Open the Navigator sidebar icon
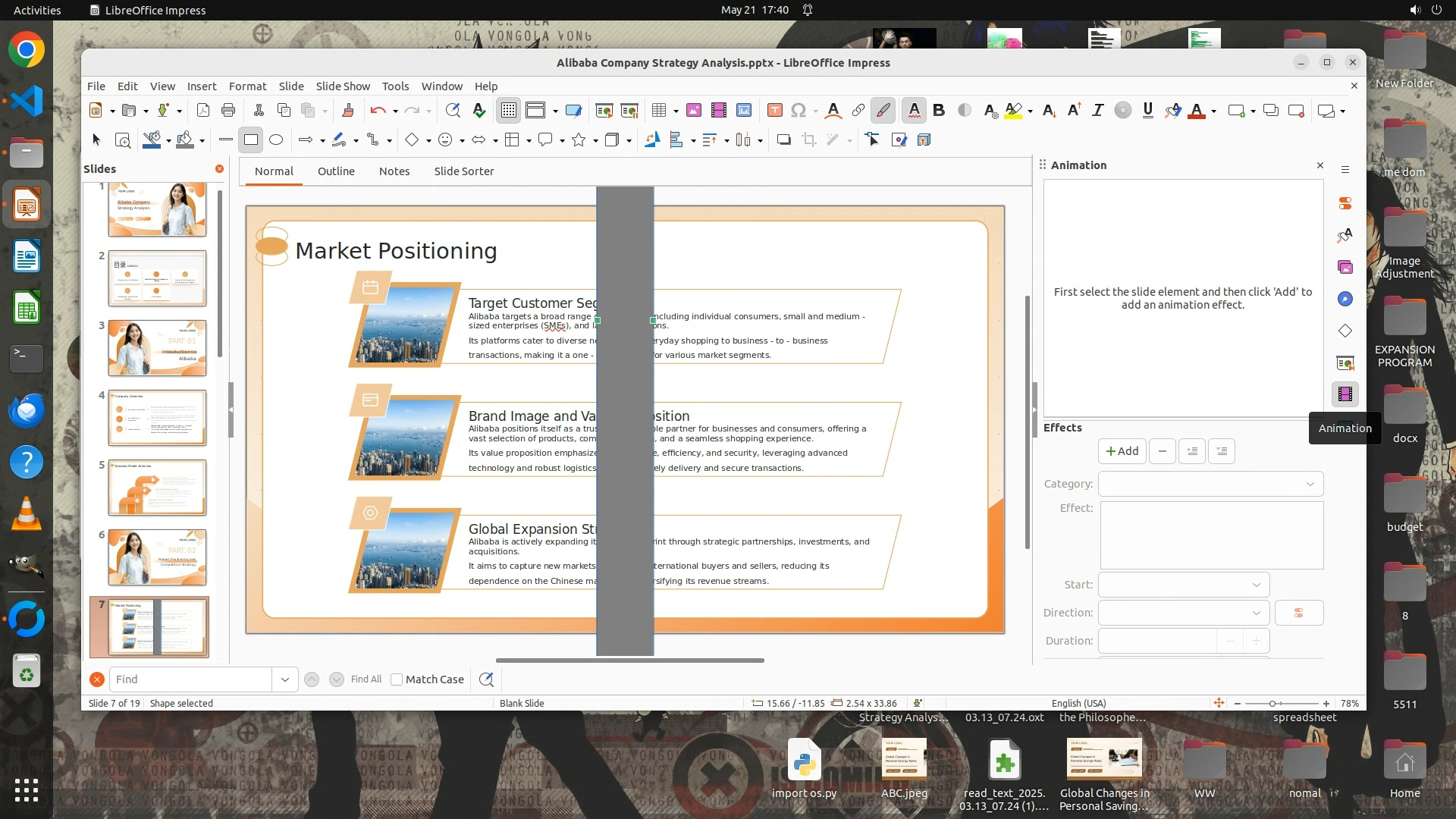The width and height of the screenshot is (1456, 819). tap(1345, 299)
